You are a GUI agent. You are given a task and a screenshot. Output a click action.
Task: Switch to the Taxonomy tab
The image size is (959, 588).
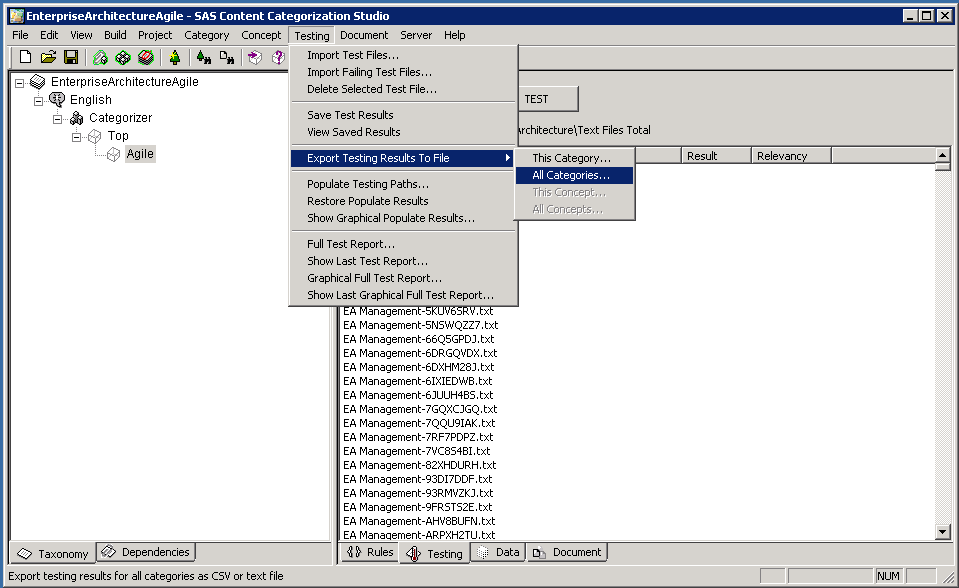[53, 554]
